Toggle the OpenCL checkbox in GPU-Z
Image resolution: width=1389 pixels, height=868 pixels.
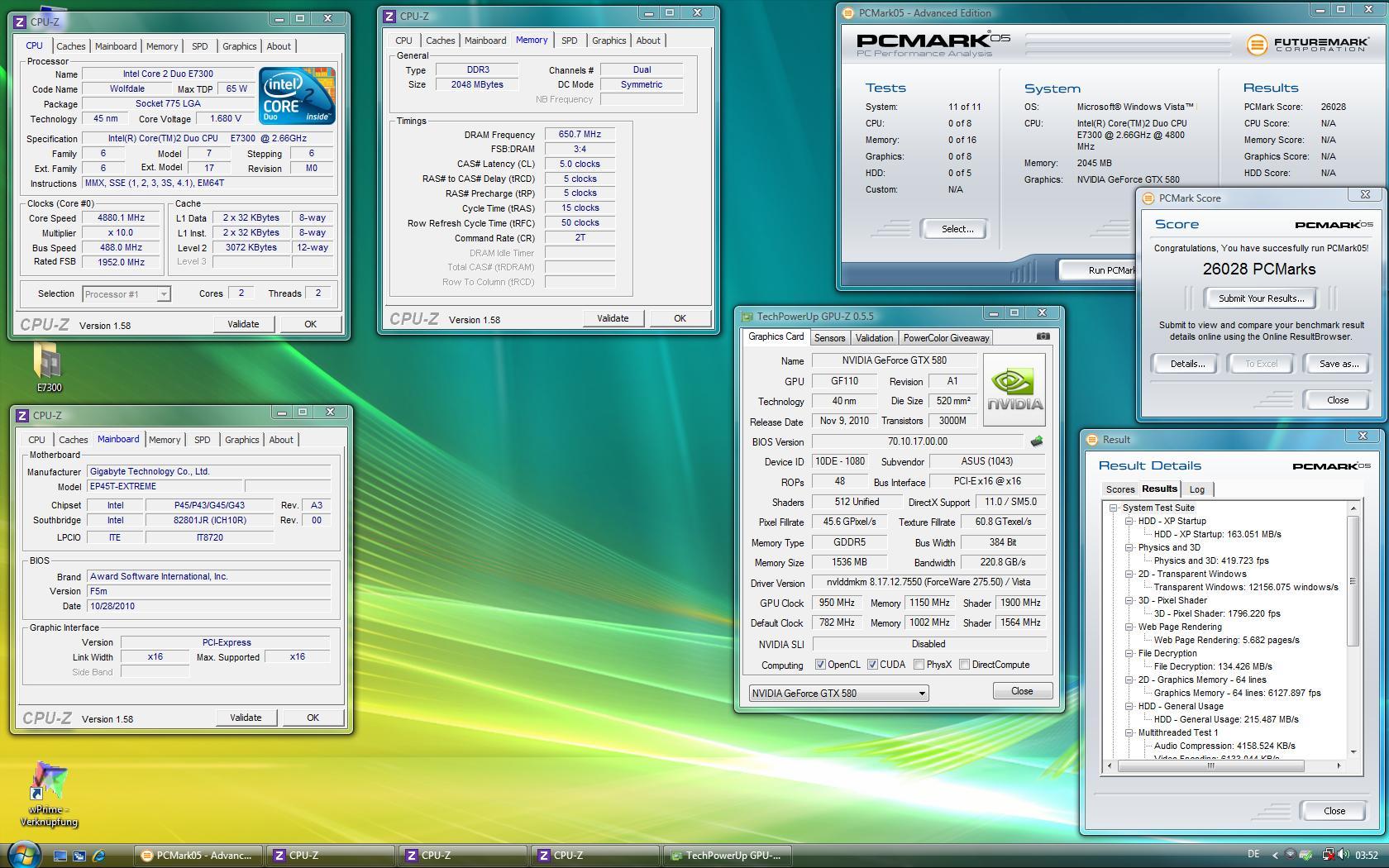pyautogui.click(x=819, y=665)
